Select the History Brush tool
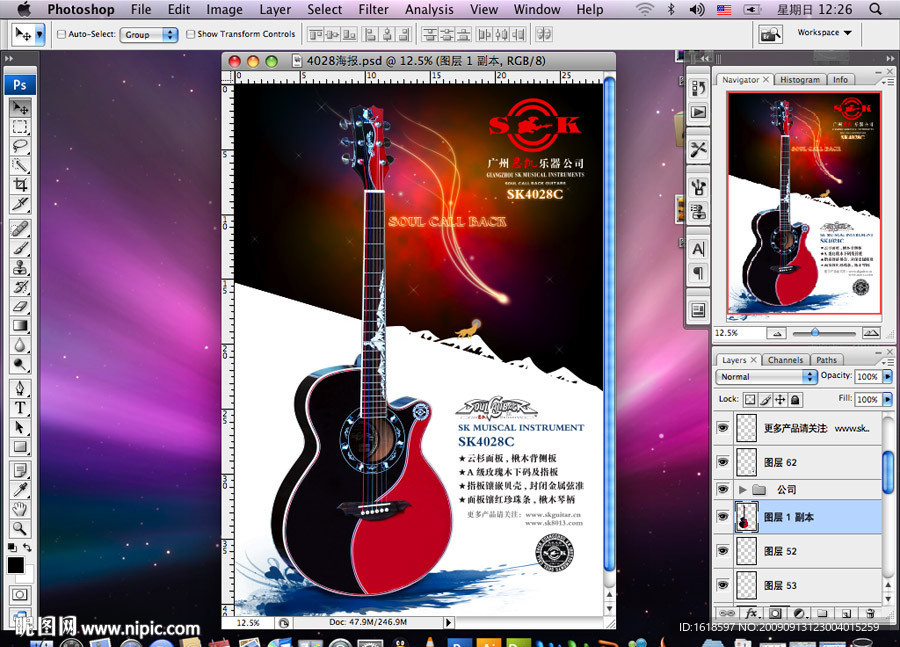 tap(20, 287)
